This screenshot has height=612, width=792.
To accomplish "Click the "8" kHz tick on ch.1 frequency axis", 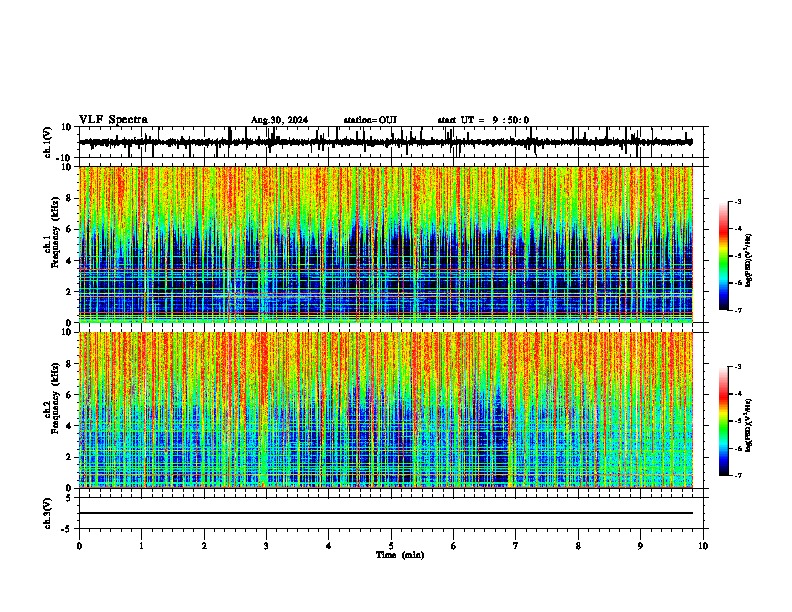I will point(70,198).
